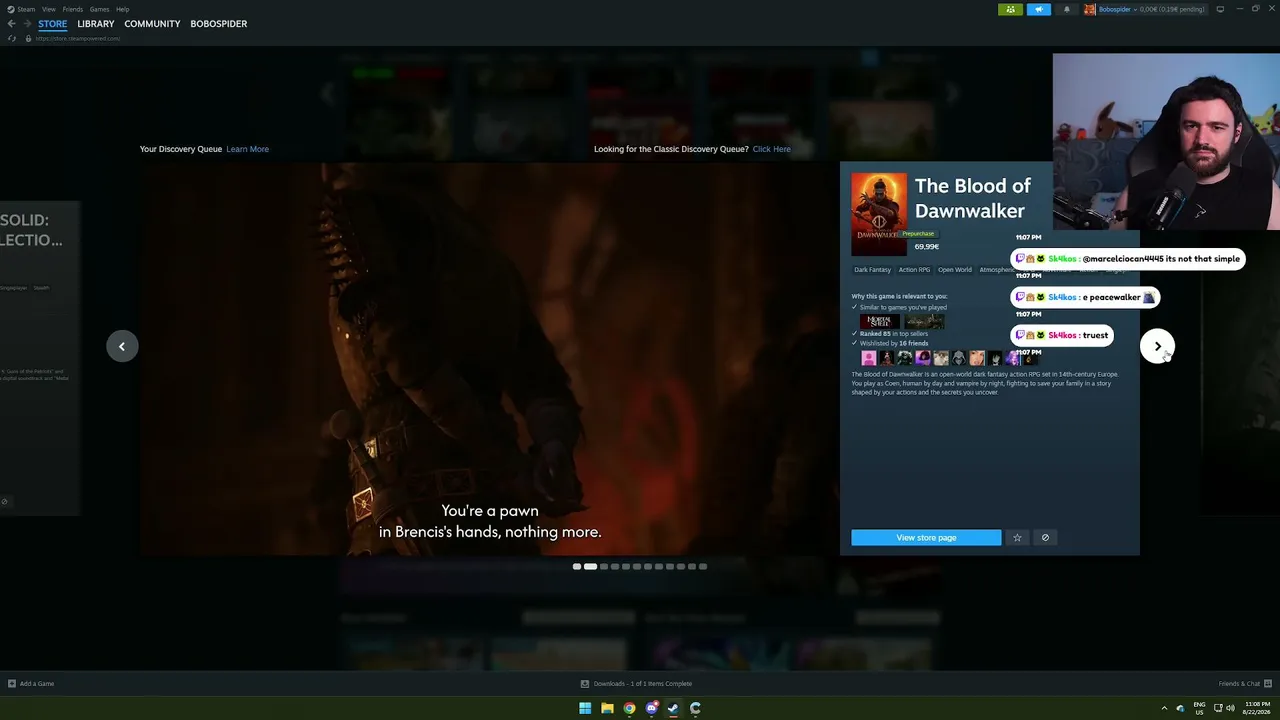The width and height of the screenshot is (1280, 720).
Task: Switch to Big Picture mode icon
Action: click(x=1220, y=9)
